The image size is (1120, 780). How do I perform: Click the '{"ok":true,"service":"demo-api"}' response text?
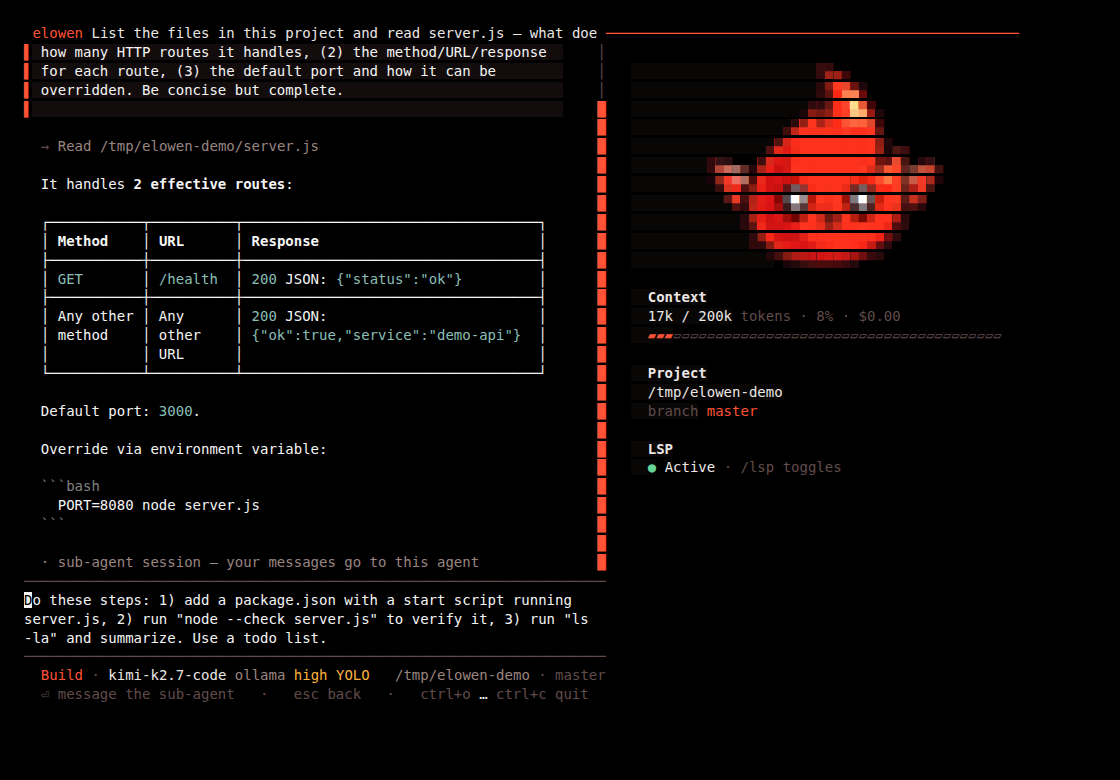coord(386,335)
